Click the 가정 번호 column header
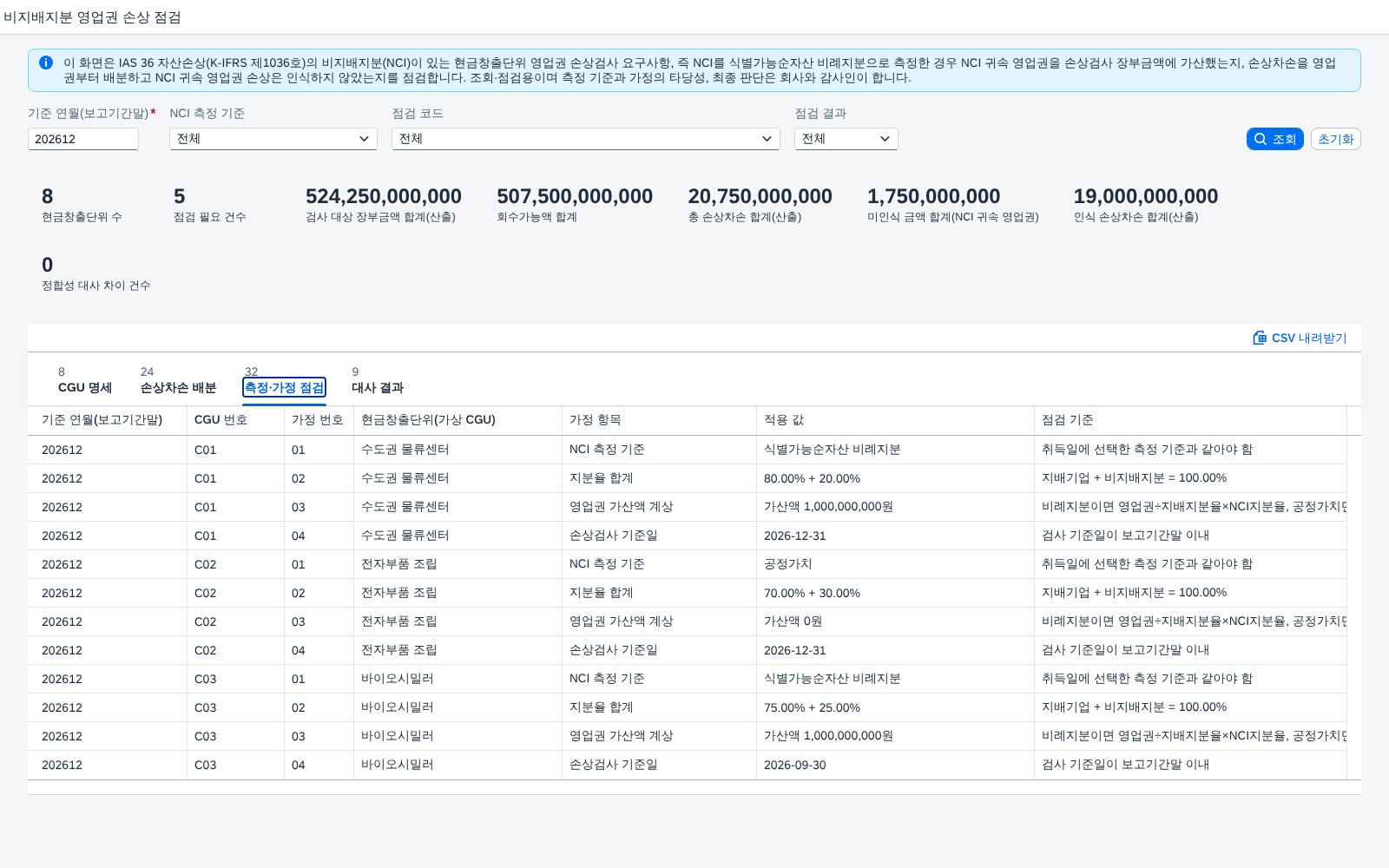This screenshot has width=1389, height=868. click(x=318, y=420)
